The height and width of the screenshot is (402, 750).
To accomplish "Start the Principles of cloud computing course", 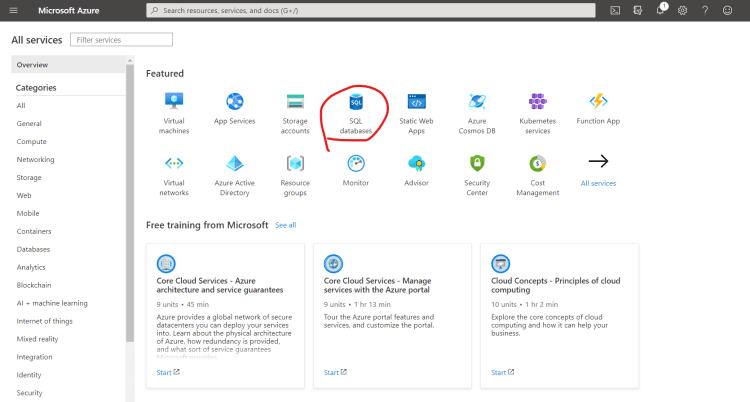I will click(503, 372).
